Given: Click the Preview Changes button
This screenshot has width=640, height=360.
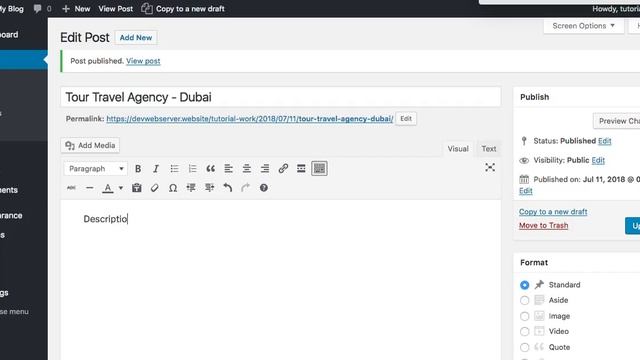Looking at the screenshot, I should 616,121.
